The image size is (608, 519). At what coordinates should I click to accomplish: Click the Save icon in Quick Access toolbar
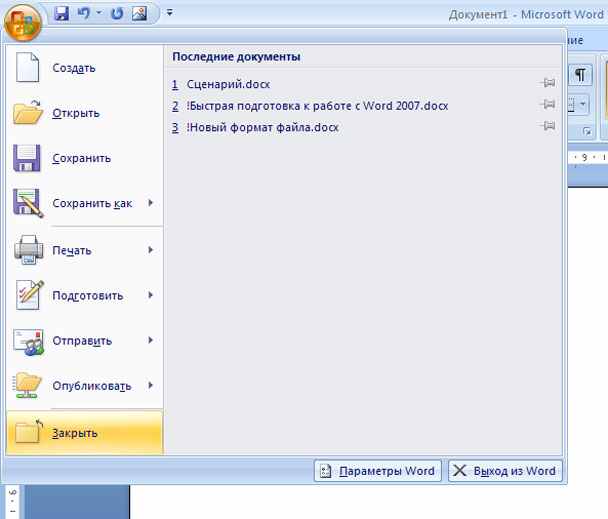(x=62, y=14)
